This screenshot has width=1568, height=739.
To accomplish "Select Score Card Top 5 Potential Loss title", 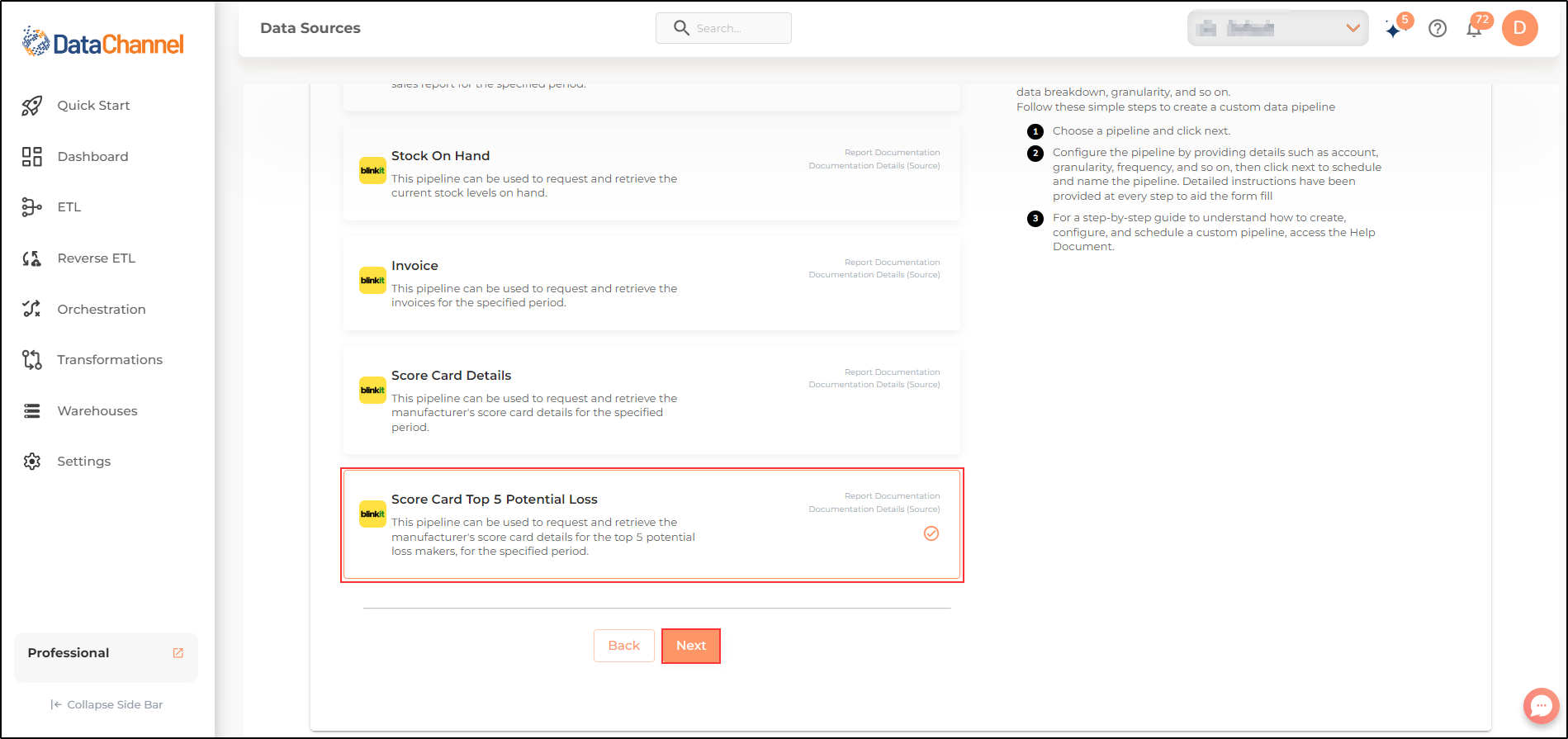I will tap(495, 500).
